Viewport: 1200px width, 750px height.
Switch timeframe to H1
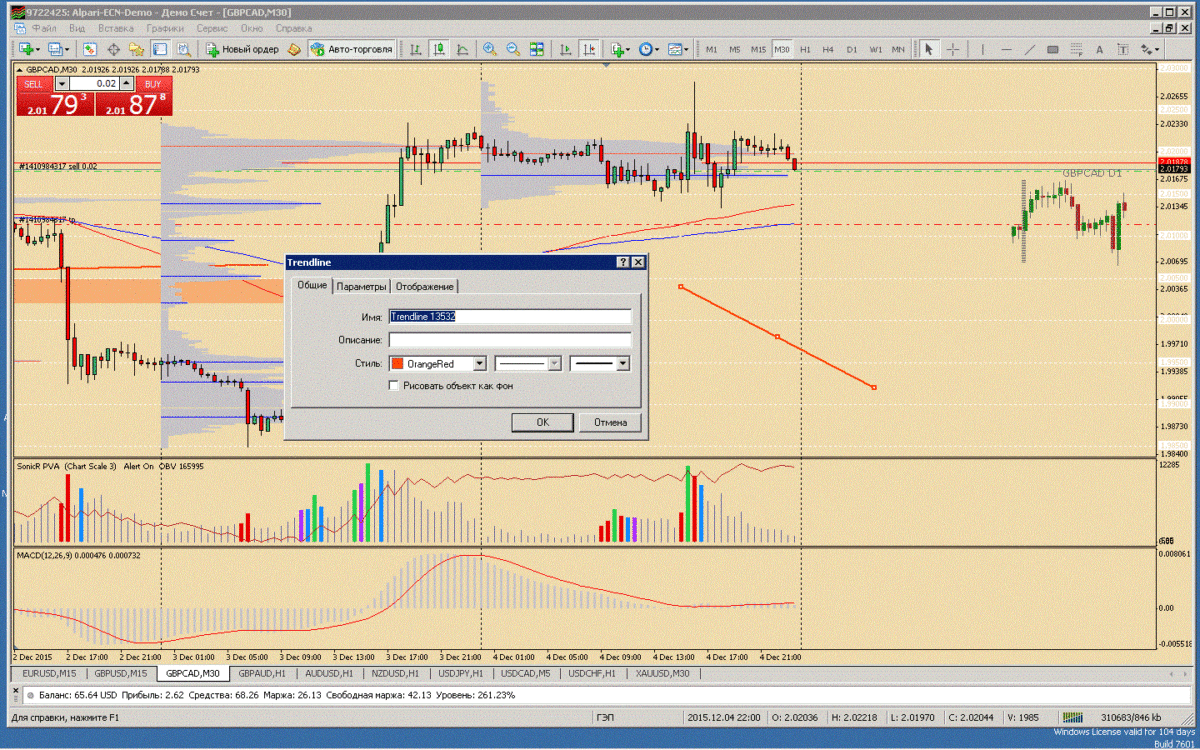(x=805, y=49)
